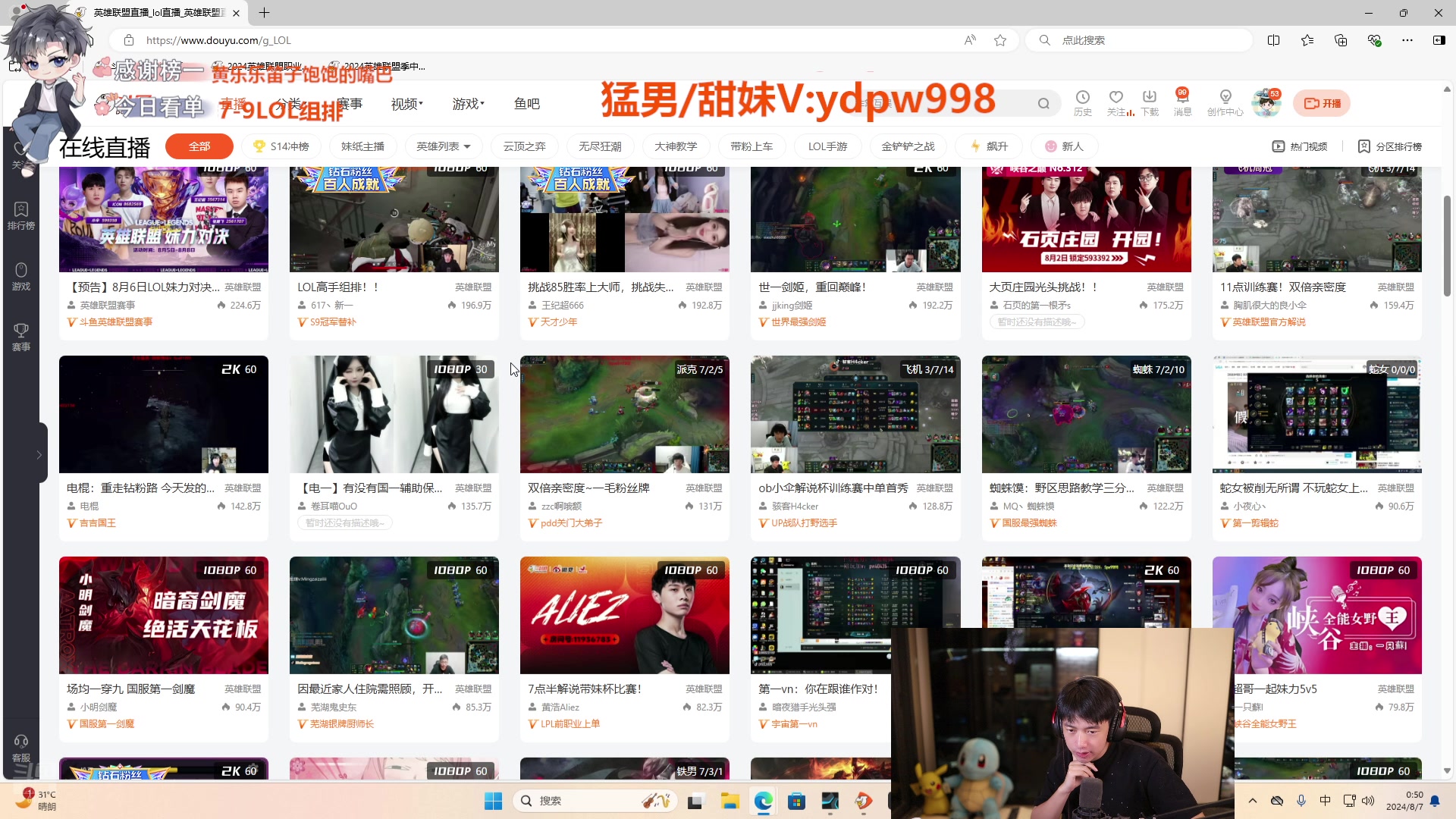Open the 分区排行榜 link
This screenshot has width=1456, height=819.
pos(1389,146)
